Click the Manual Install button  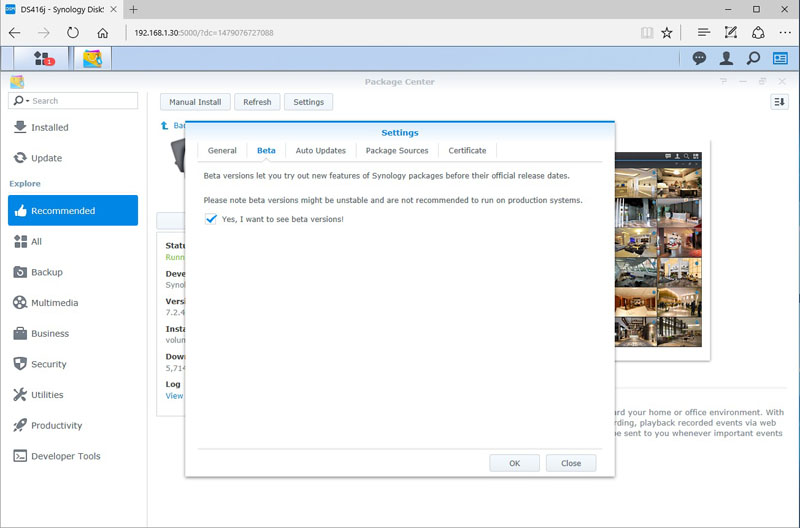point(195,102)
